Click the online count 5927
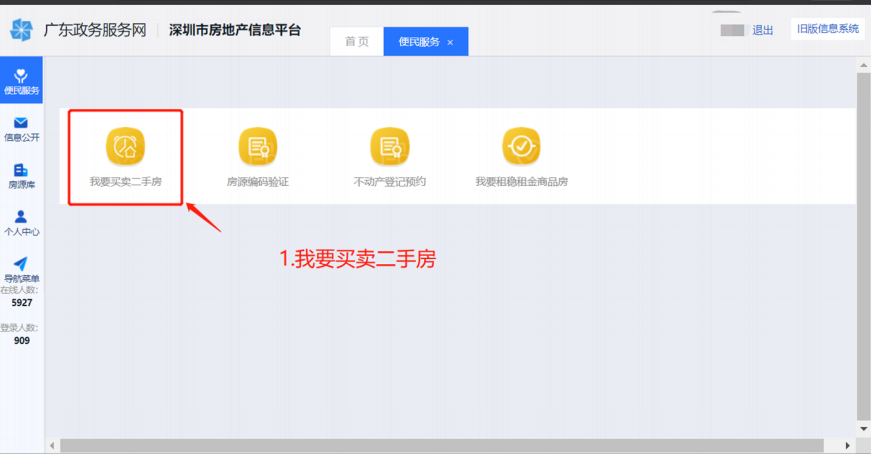The width and height of the screenshot is (871, 454). point(22,303)
